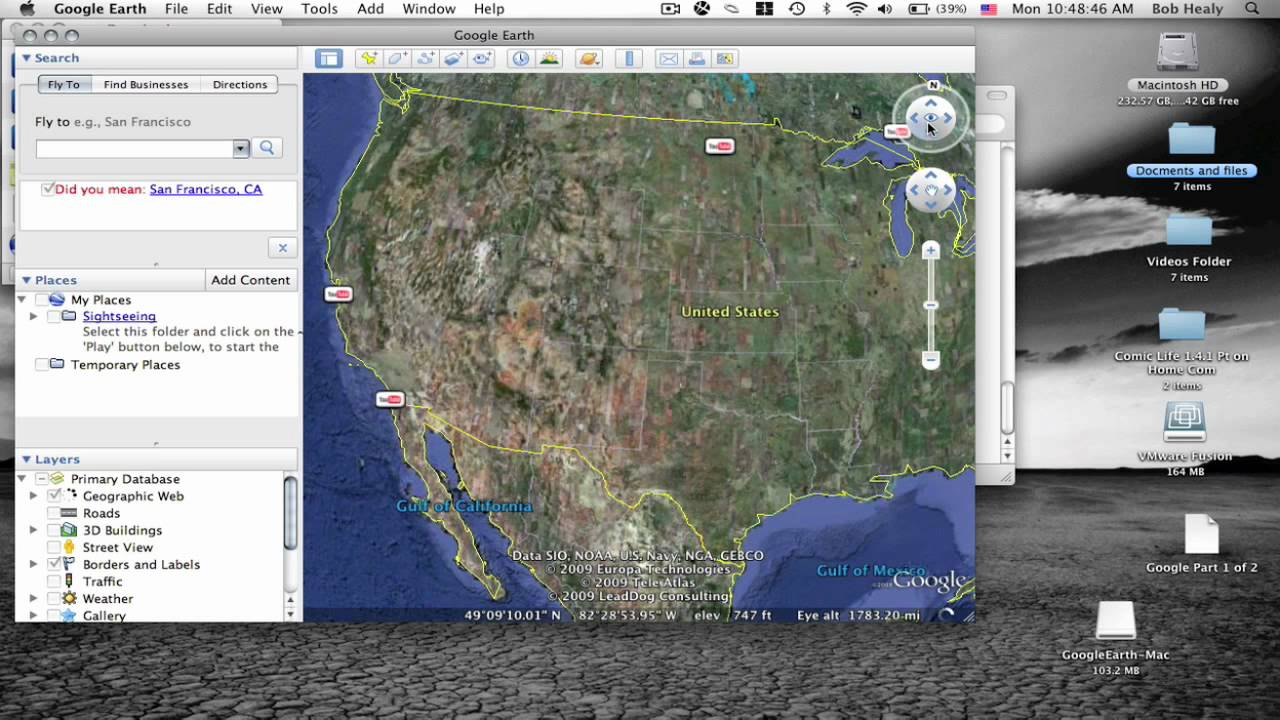1280x720 pixels.
Task: Click the zoom slider handle
Action: tap(931, 305)
